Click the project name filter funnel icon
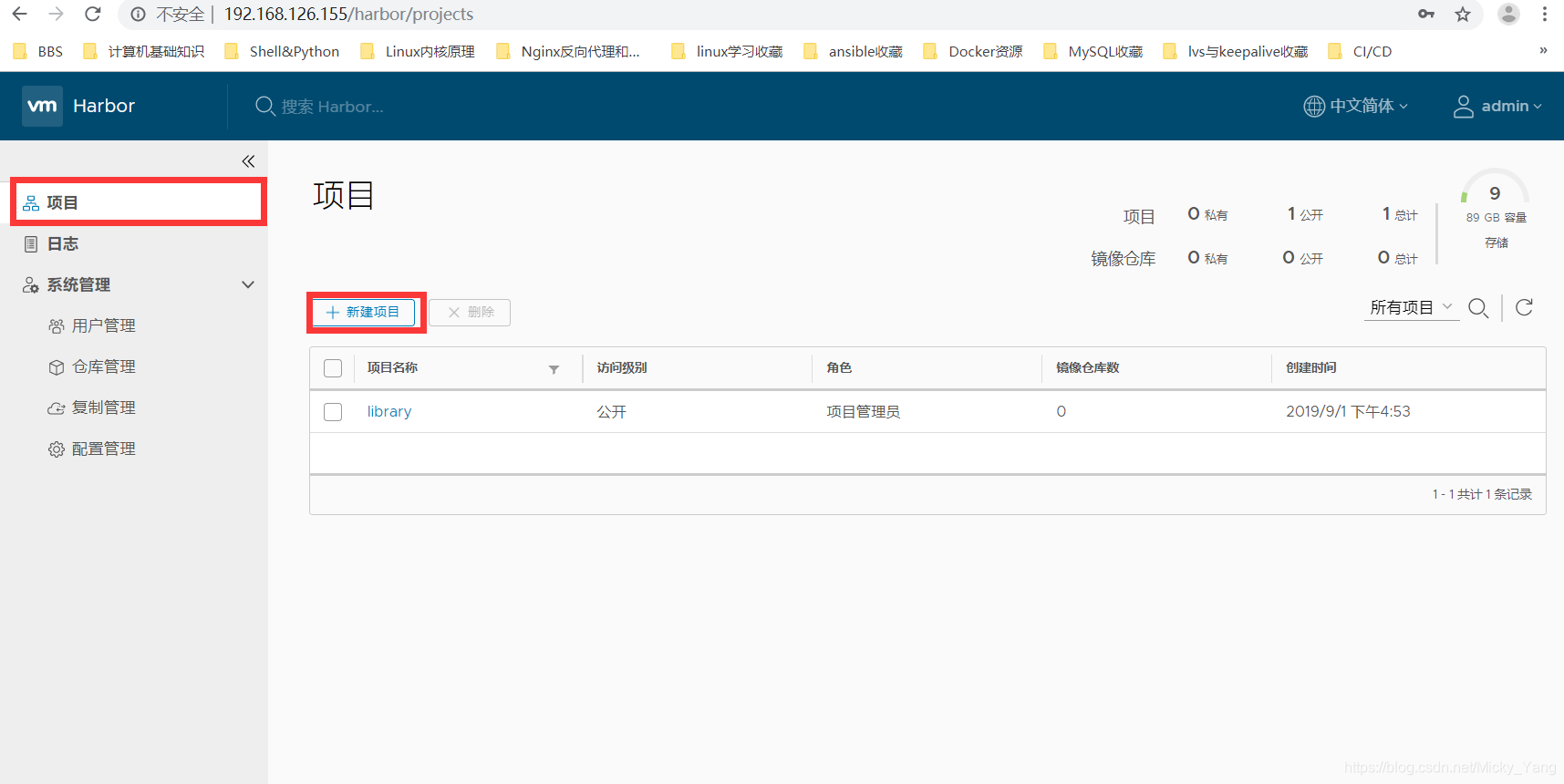 (554, 369)
